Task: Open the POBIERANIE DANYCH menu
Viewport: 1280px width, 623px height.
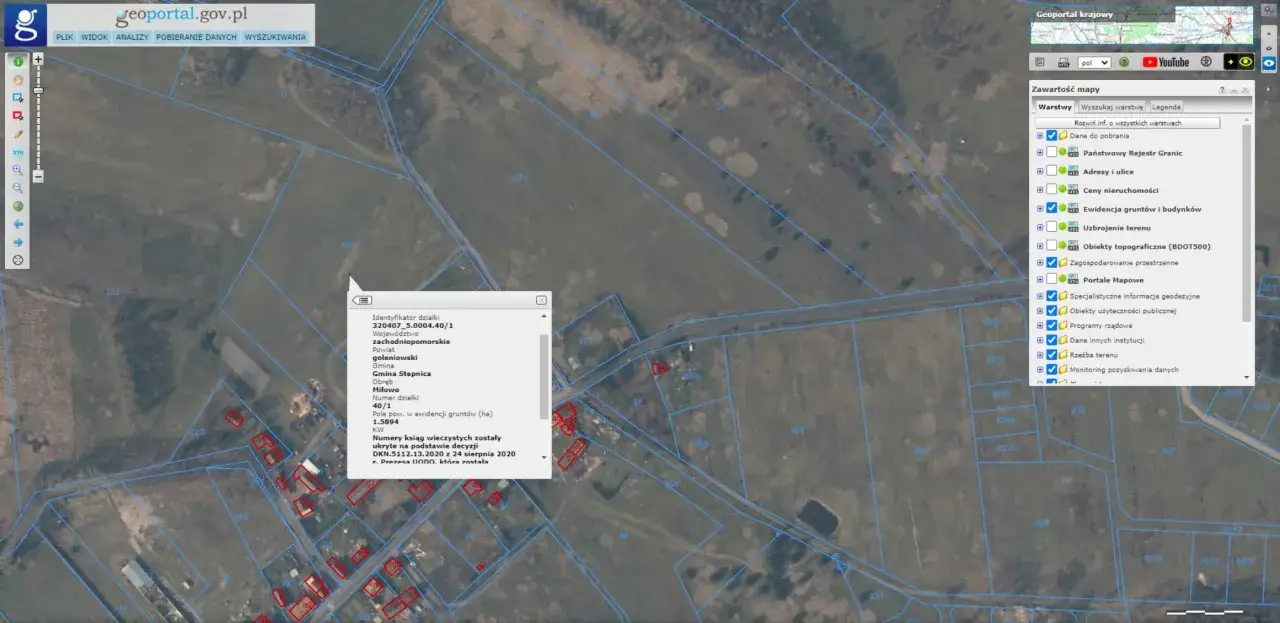Action: click(x=196, y=36)
